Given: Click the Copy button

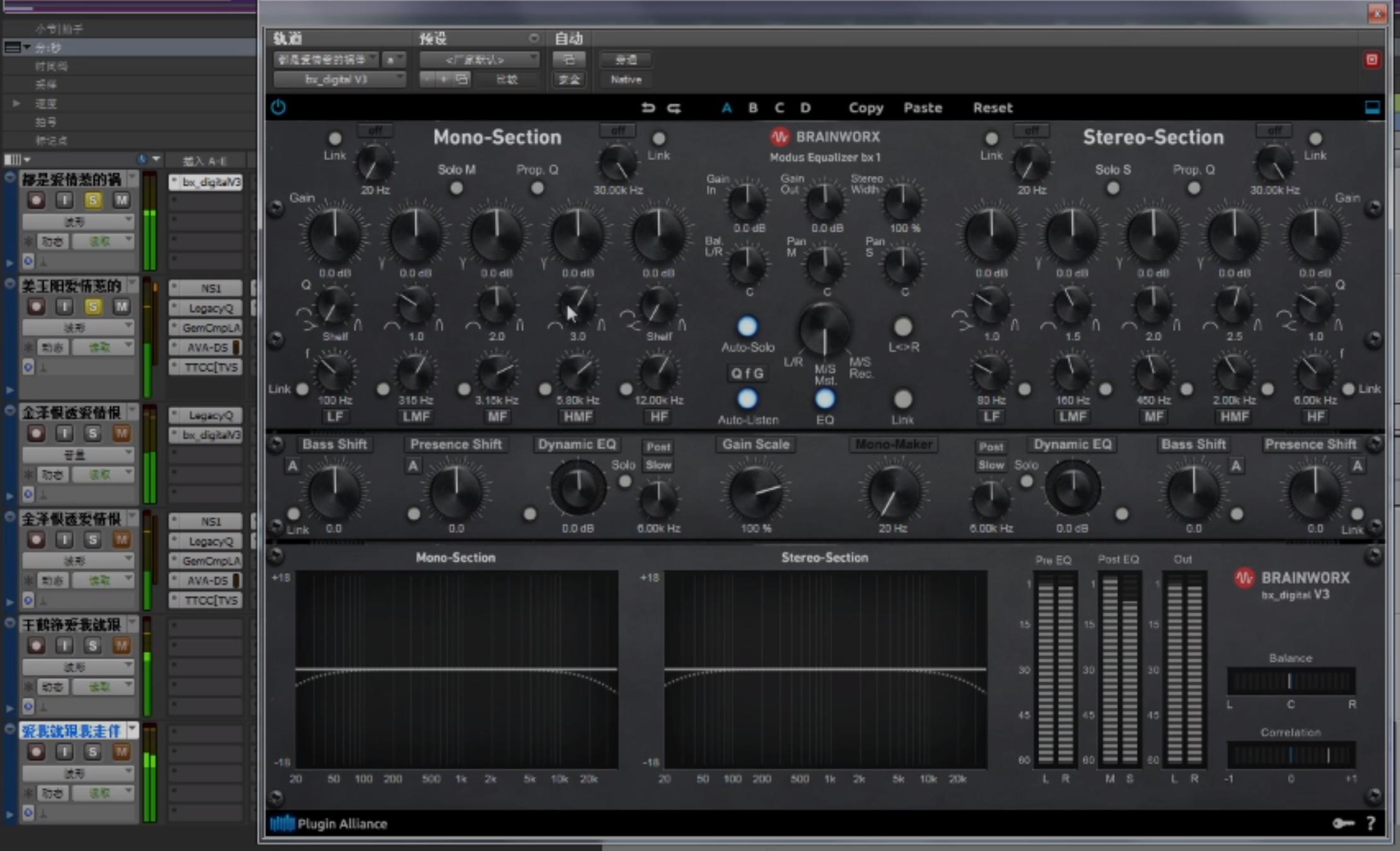Looking at the screenshot, I should [x=865, y=108].
